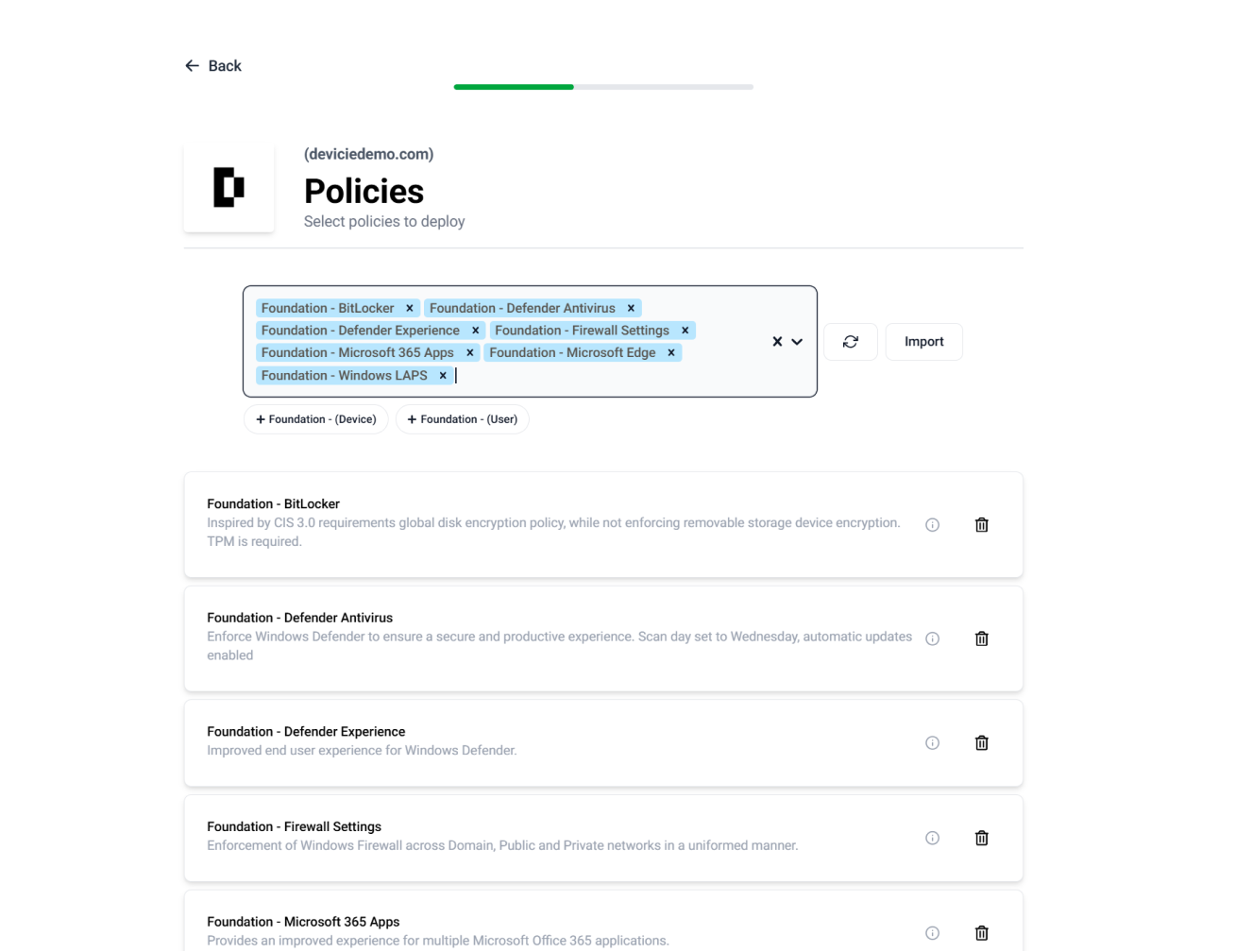Add the Foundation - (User) policy set
This screenshot has height=952, width=1235.
click(x=463, y=419)
